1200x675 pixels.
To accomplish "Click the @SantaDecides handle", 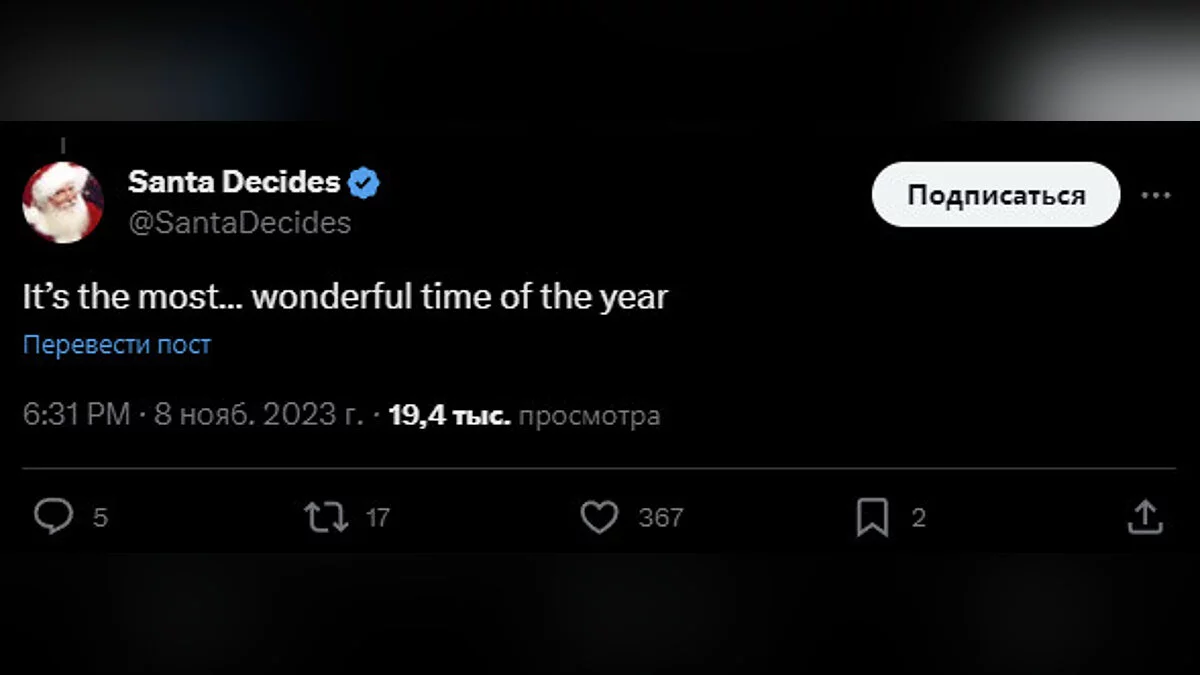I will click(x=240, y=222).
